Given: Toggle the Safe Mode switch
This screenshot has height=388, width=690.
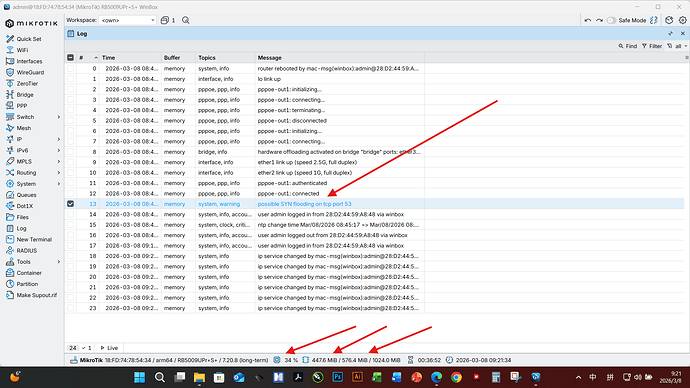Looking at the screenshot, I should 611,20.
